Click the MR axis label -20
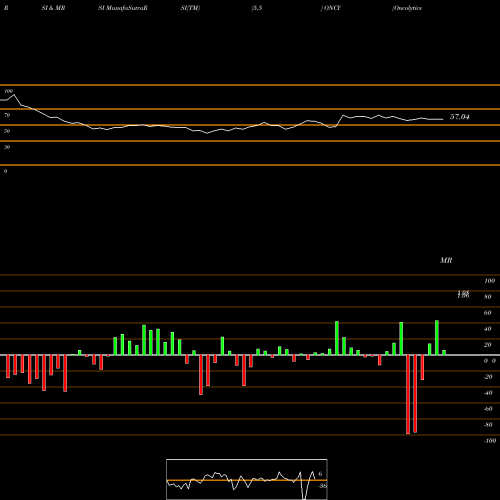The image size is (500, 500). [x=488, y=377]
